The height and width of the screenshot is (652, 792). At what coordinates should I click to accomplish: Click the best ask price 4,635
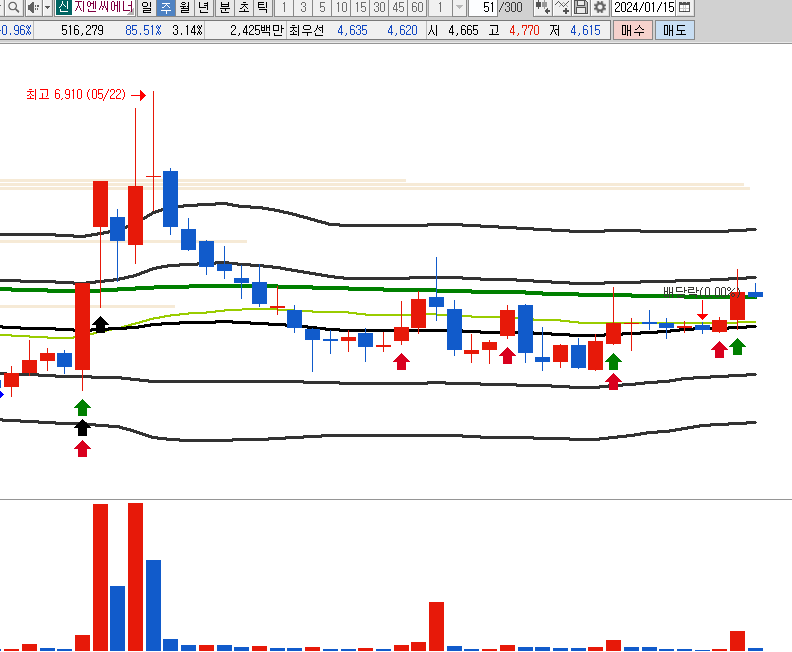352,30
